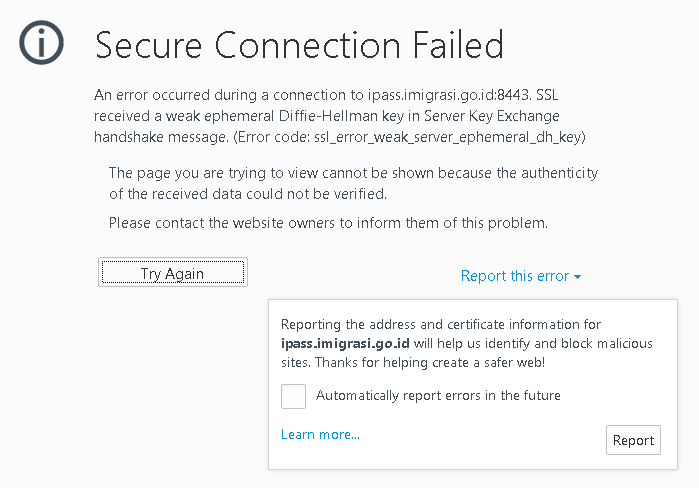The height and width of the screenshot is (488, 699).
Task: Click the ssl_error_weak_server_ephemeral_dh_key error code text
Action: pyautogui.click(x=448, y=137)
